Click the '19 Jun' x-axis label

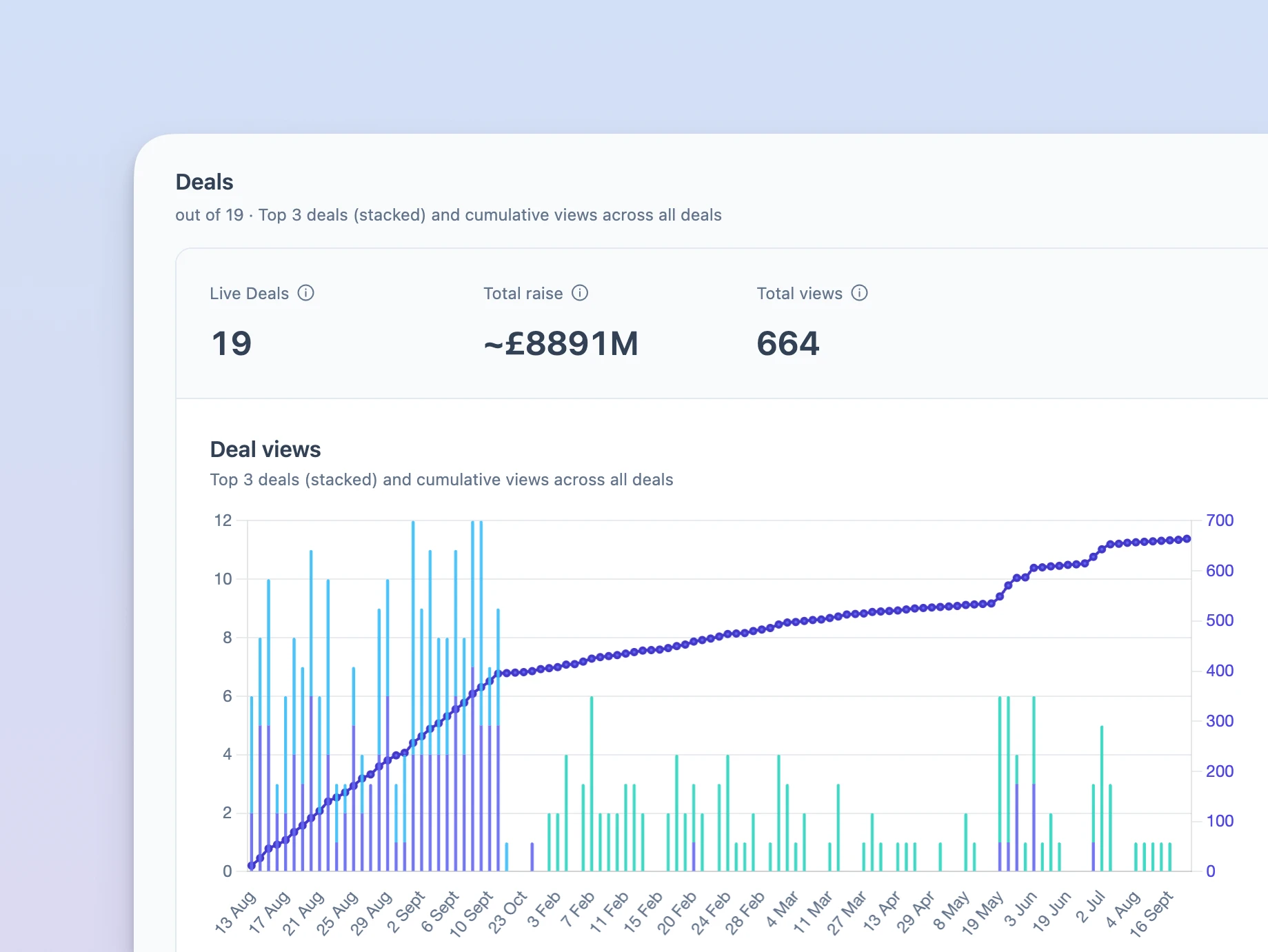1051,911
